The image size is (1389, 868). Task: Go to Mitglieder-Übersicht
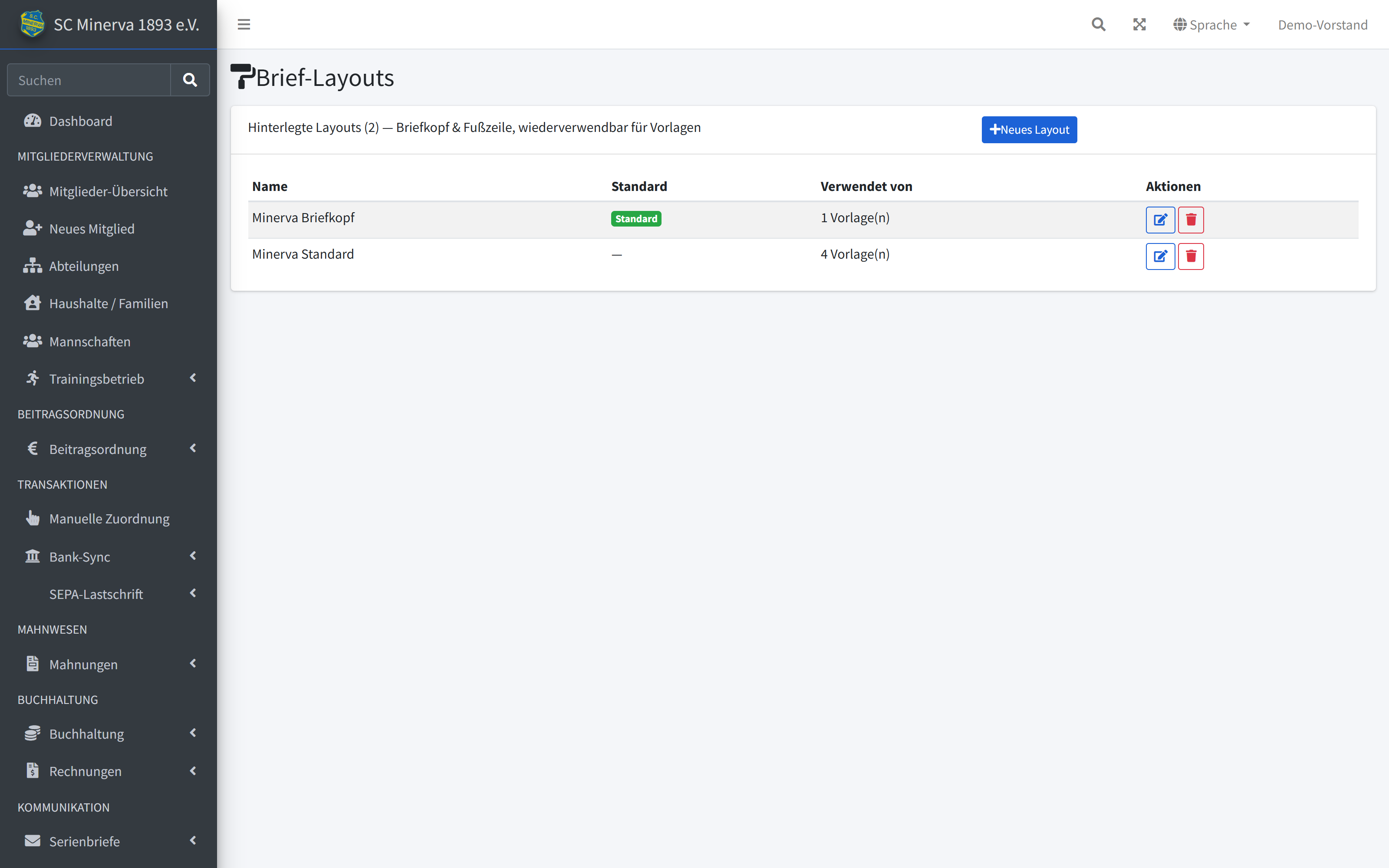[109, 191]
